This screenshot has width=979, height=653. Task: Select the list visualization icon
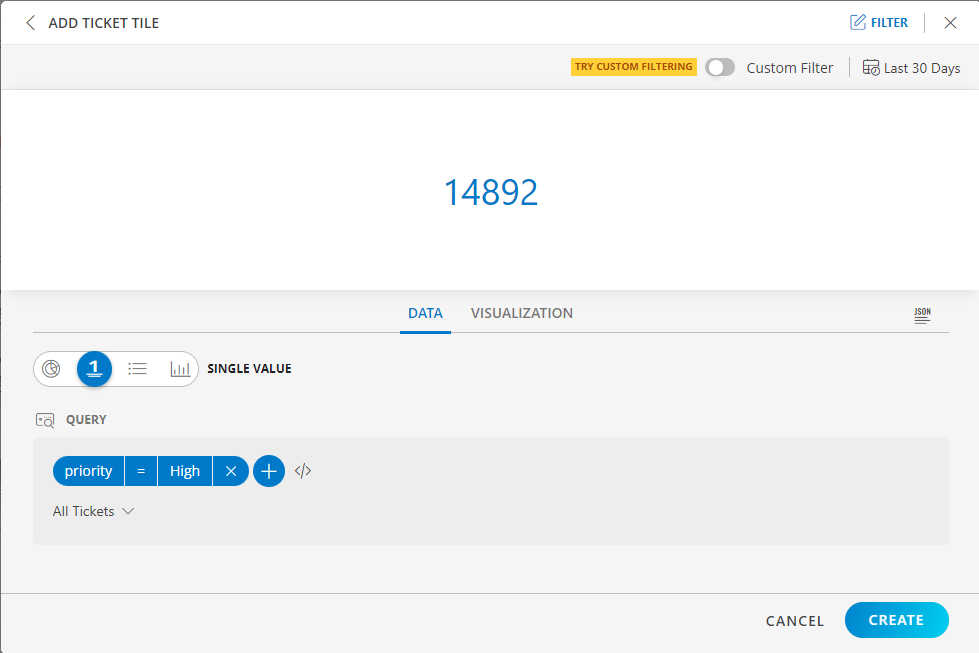point(137,368)
